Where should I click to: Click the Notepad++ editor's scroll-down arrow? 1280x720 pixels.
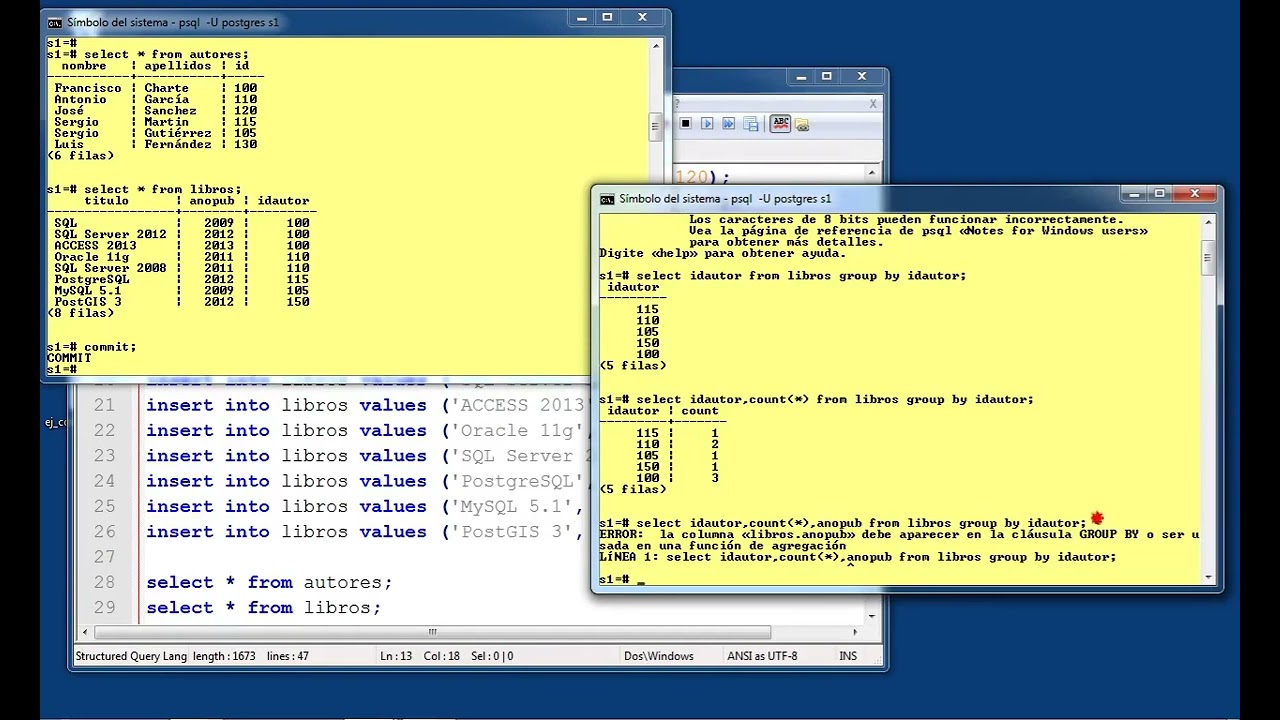(872, 616)
